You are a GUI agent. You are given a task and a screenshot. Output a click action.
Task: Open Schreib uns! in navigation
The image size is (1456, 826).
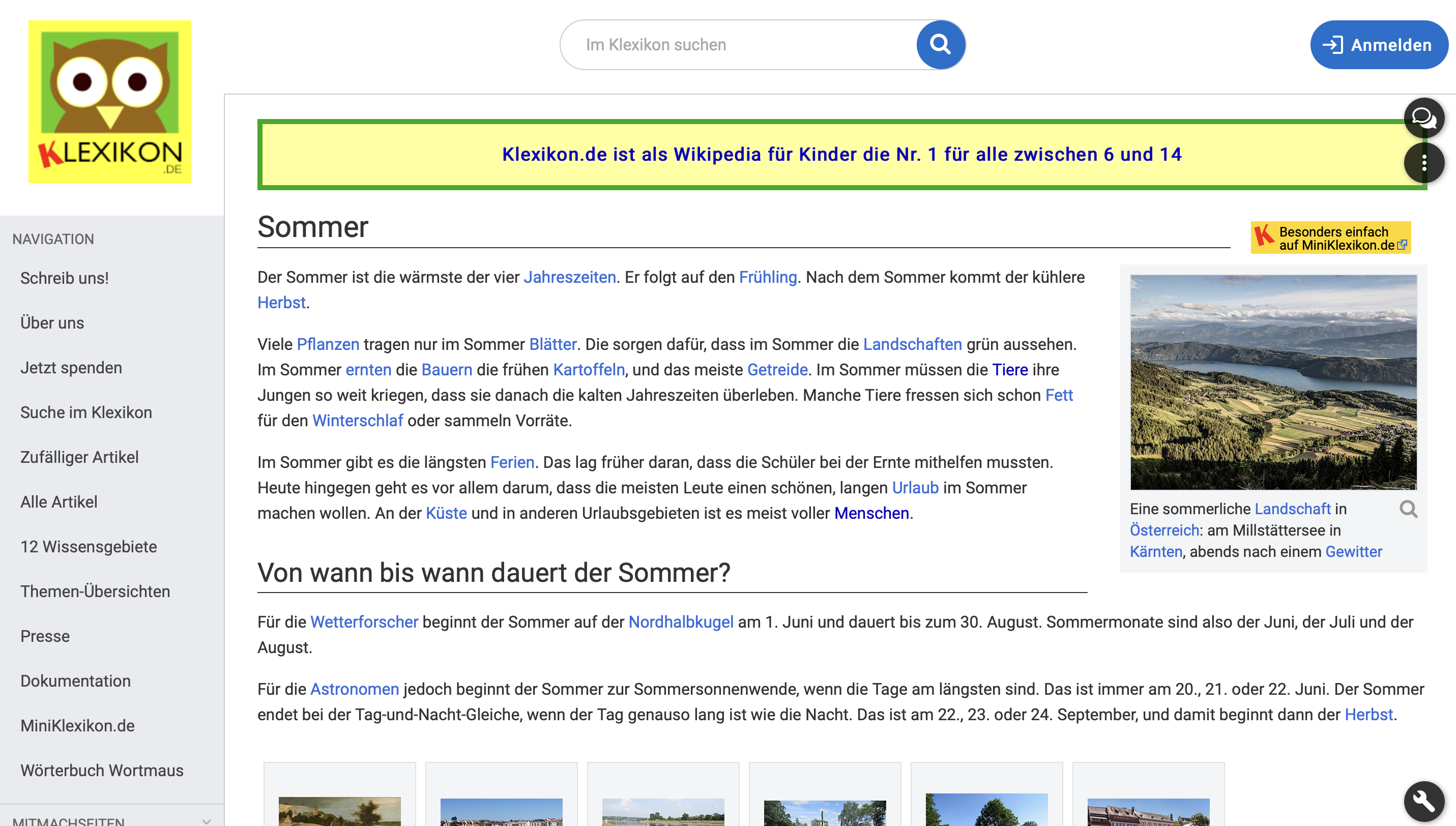[65, 278]
